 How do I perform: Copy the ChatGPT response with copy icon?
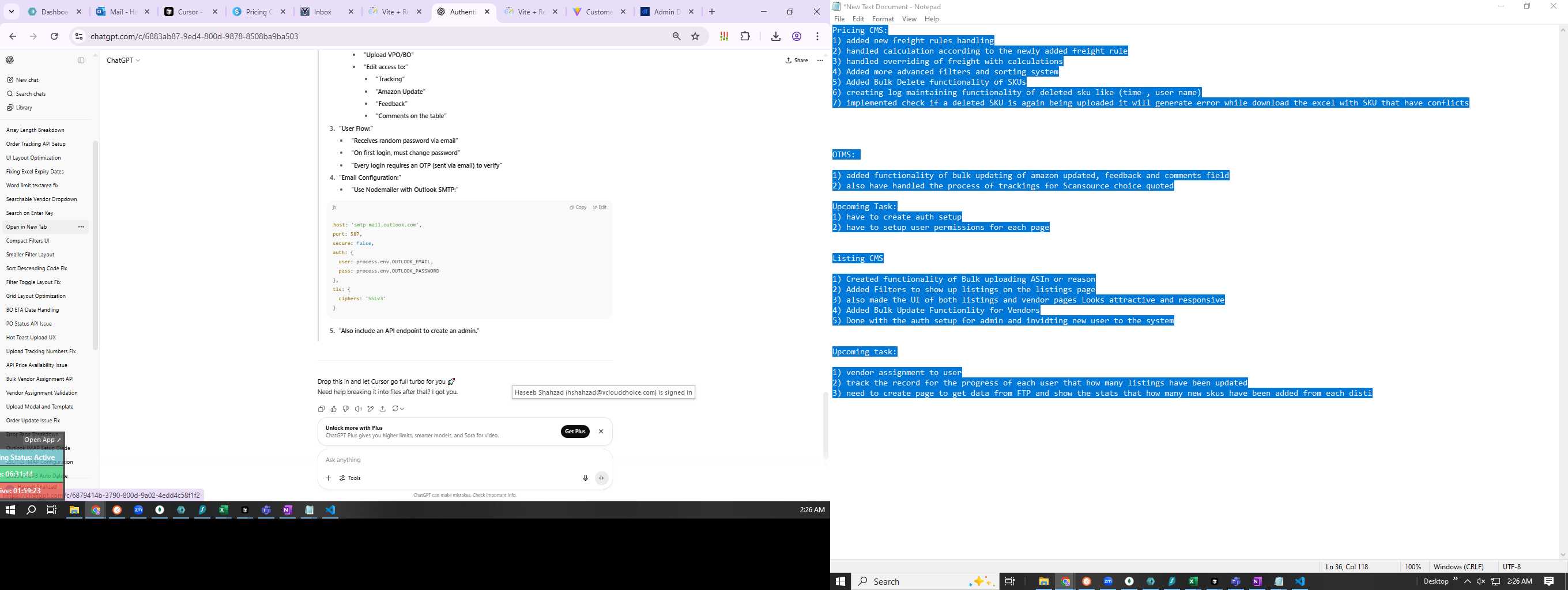322,409
